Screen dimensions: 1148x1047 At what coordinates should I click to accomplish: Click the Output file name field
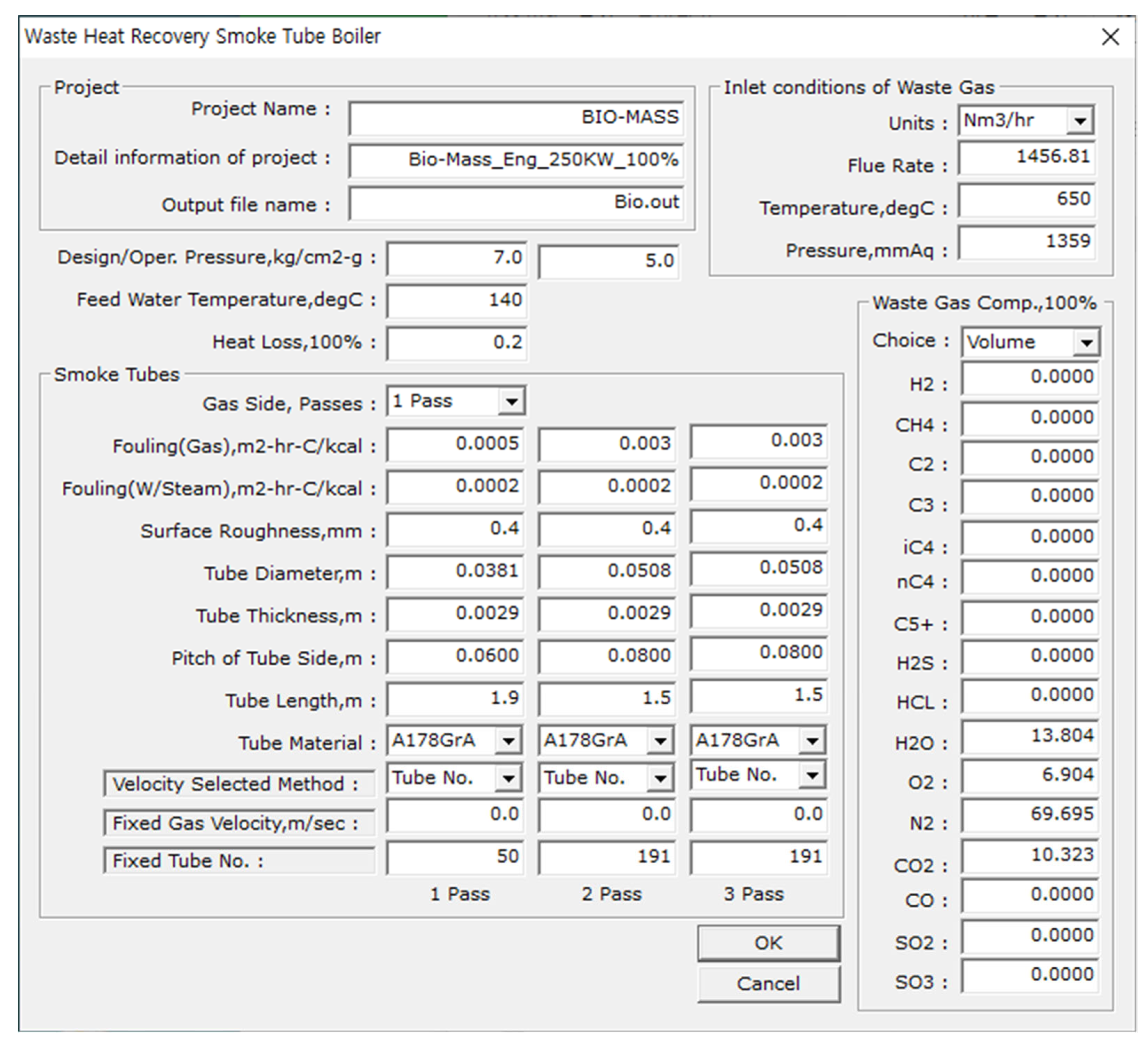point(516,203)
